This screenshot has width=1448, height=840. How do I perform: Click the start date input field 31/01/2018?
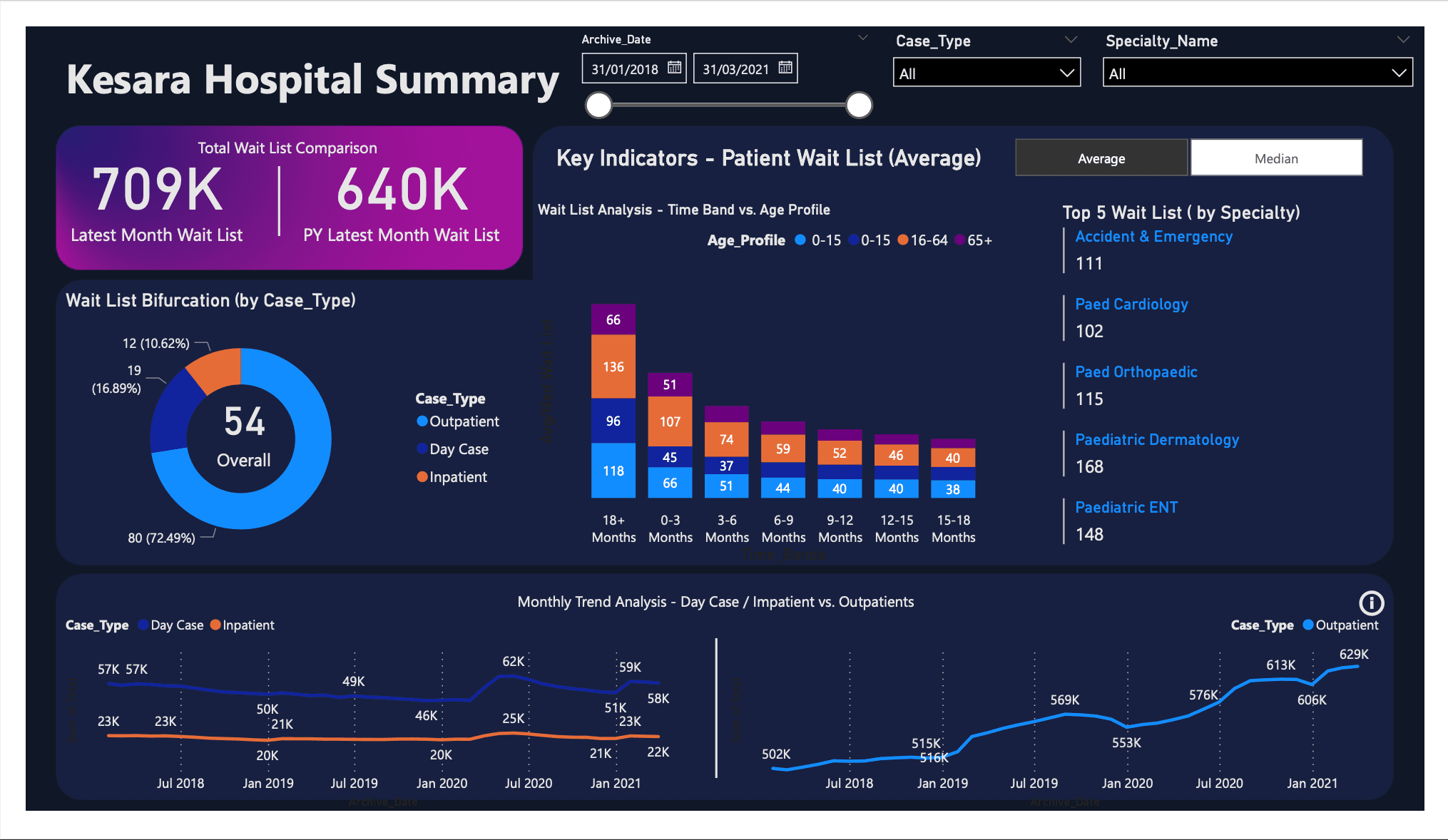pyautogui.click(x=625, y=69)
